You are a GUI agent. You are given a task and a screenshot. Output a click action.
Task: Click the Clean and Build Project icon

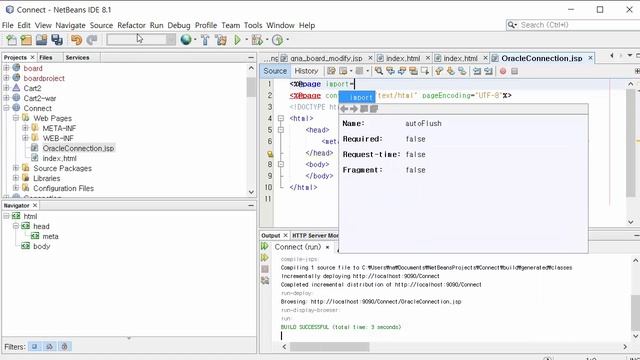pyautogui.click(x=221, y=40)
